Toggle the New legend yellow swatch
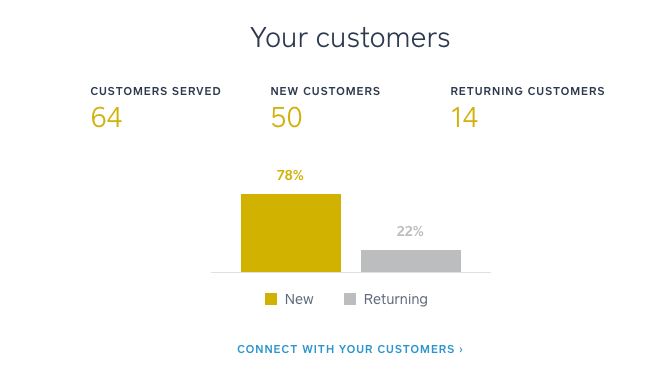Screen dimensions: 664x392 coord(271,299)
